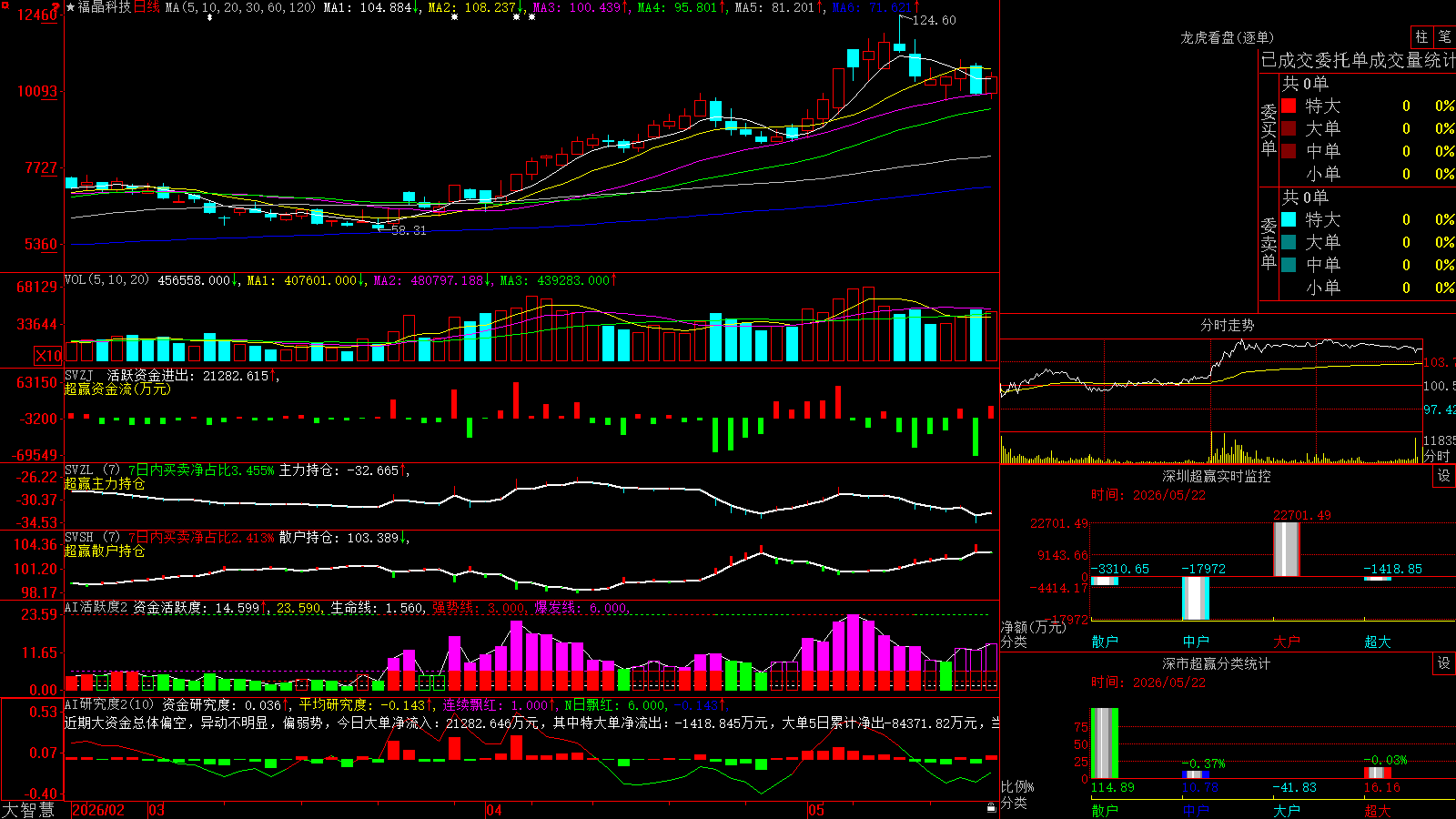Viewport: 1456px width, 819px height.
Task: Click the red question mark in the chart corner
Action: pos(57,5)
